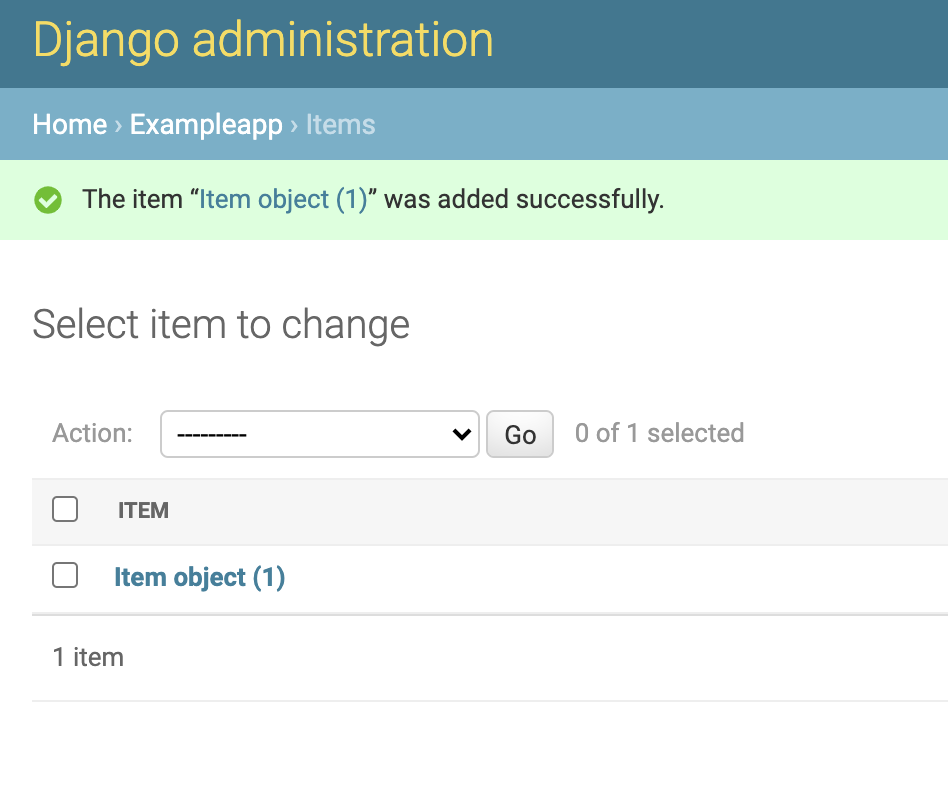Click the arrow separator after Home
The image size is (948, 792).
tap(118, 125)
